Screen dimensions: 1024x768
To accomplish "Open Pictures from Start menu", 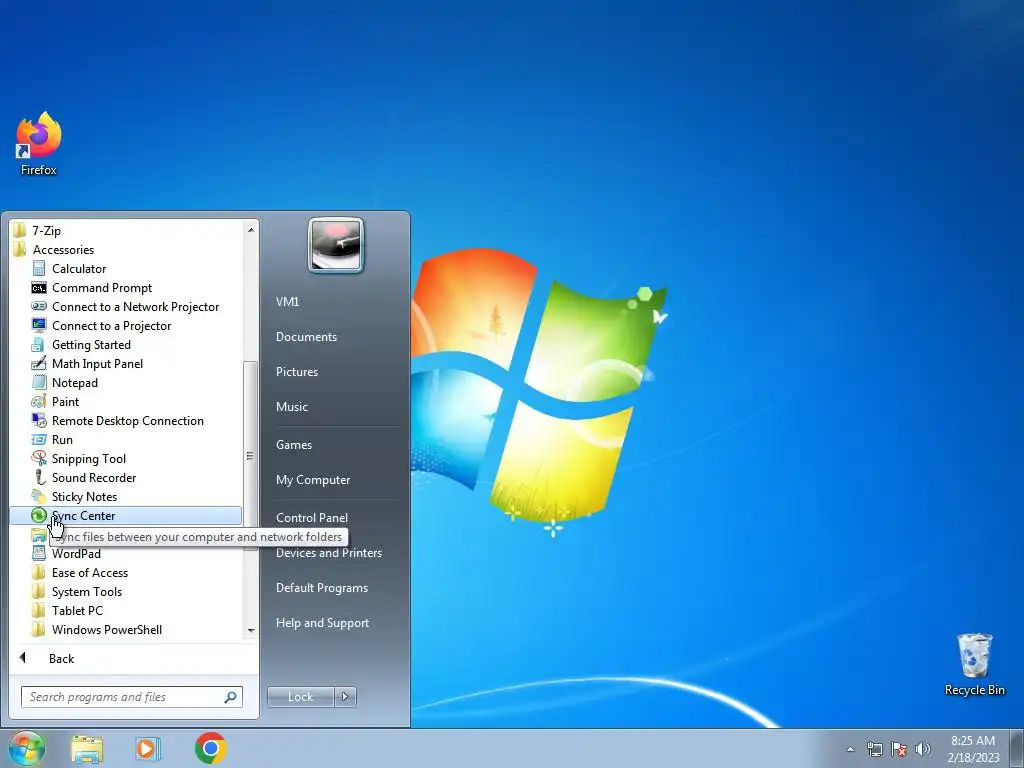I will pyautogui.click(x=296, y=372).
